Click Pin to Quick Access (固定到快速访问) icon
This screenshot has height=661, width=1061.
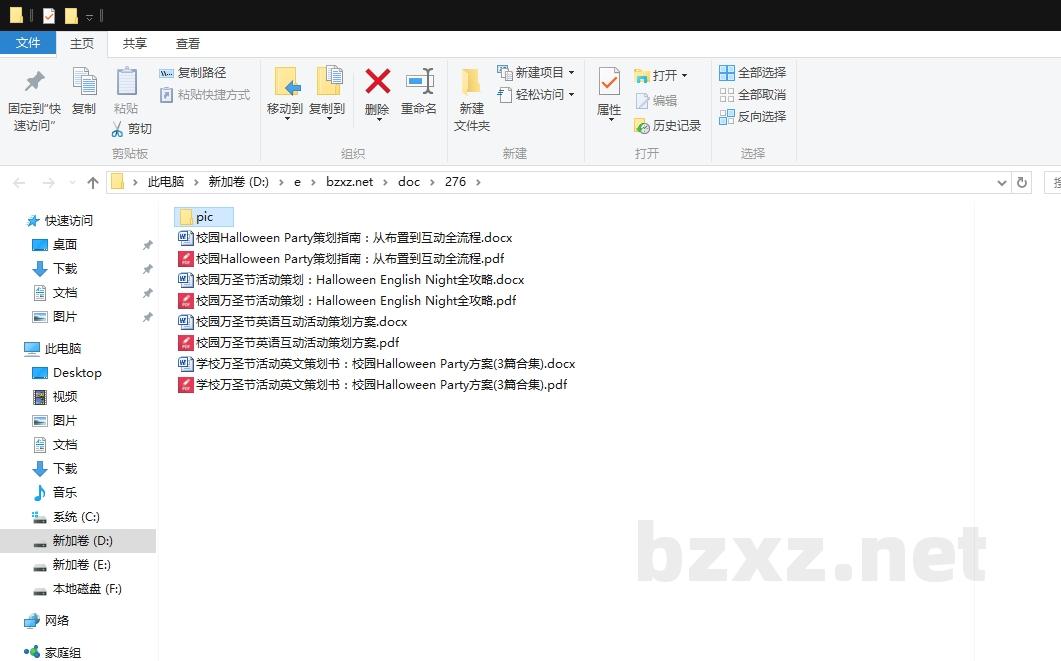coord(34,82)
